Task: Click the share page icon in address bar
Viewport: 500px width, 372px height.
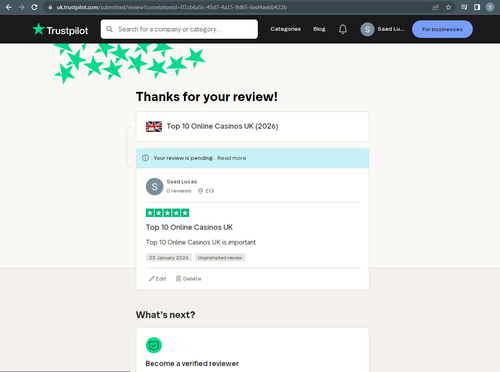Action: click(x=435, y=7)
